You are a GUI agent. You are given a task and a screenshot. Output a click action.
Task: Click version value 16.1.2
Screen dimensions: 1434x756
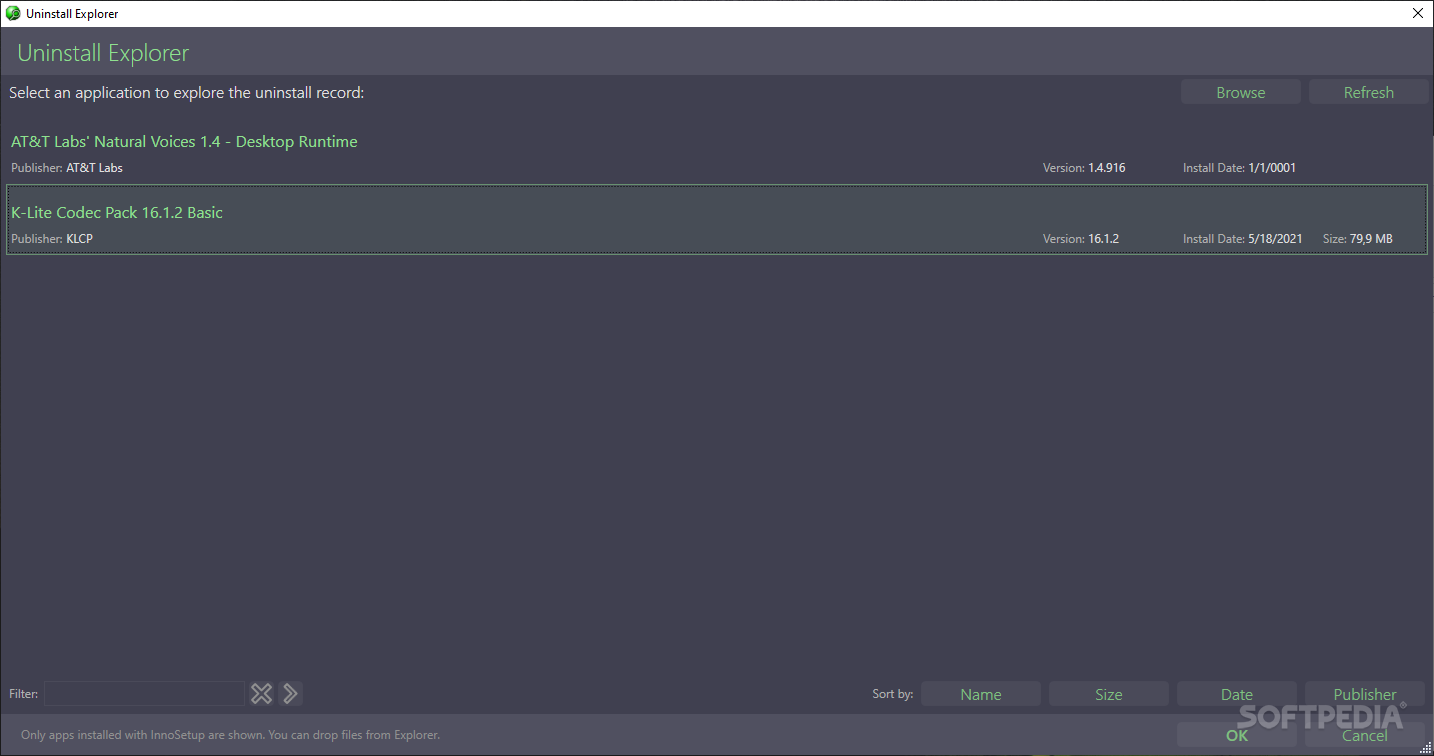tap(1104, 239)
